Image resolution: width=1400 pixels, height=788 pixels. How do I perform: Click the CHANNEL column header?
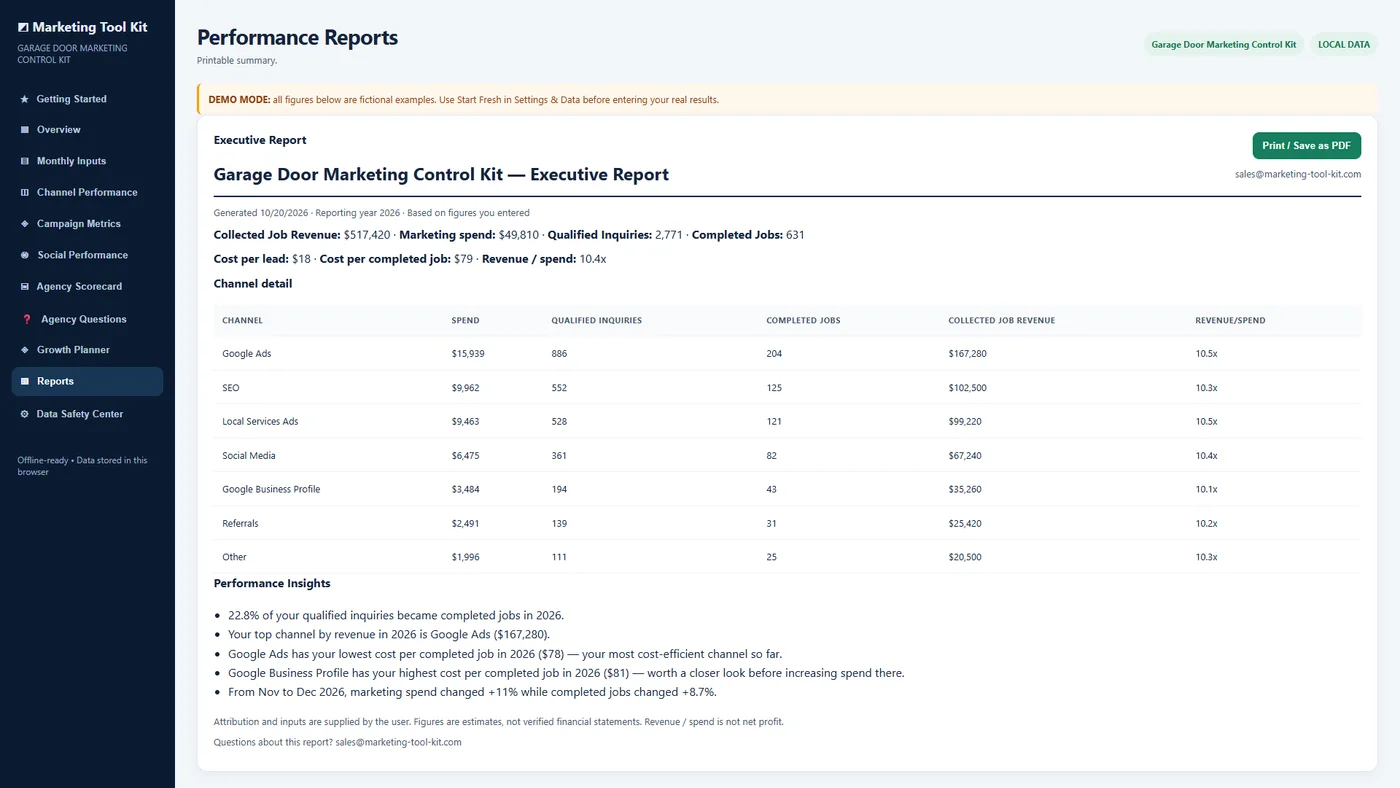pyautogui.click(x=242, y=320)
